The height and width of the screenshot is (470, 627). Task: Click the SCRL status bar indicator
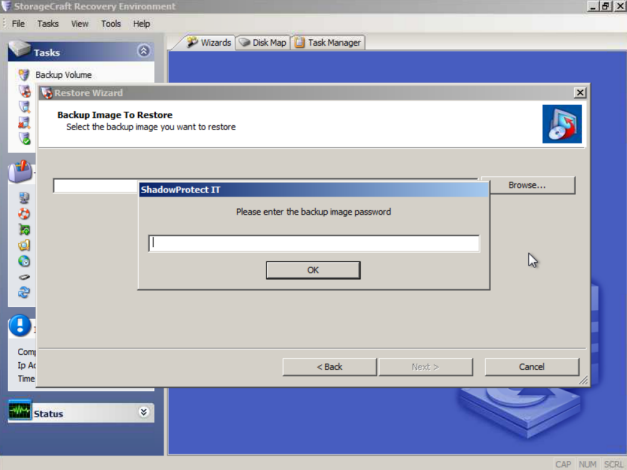point(613,464)
